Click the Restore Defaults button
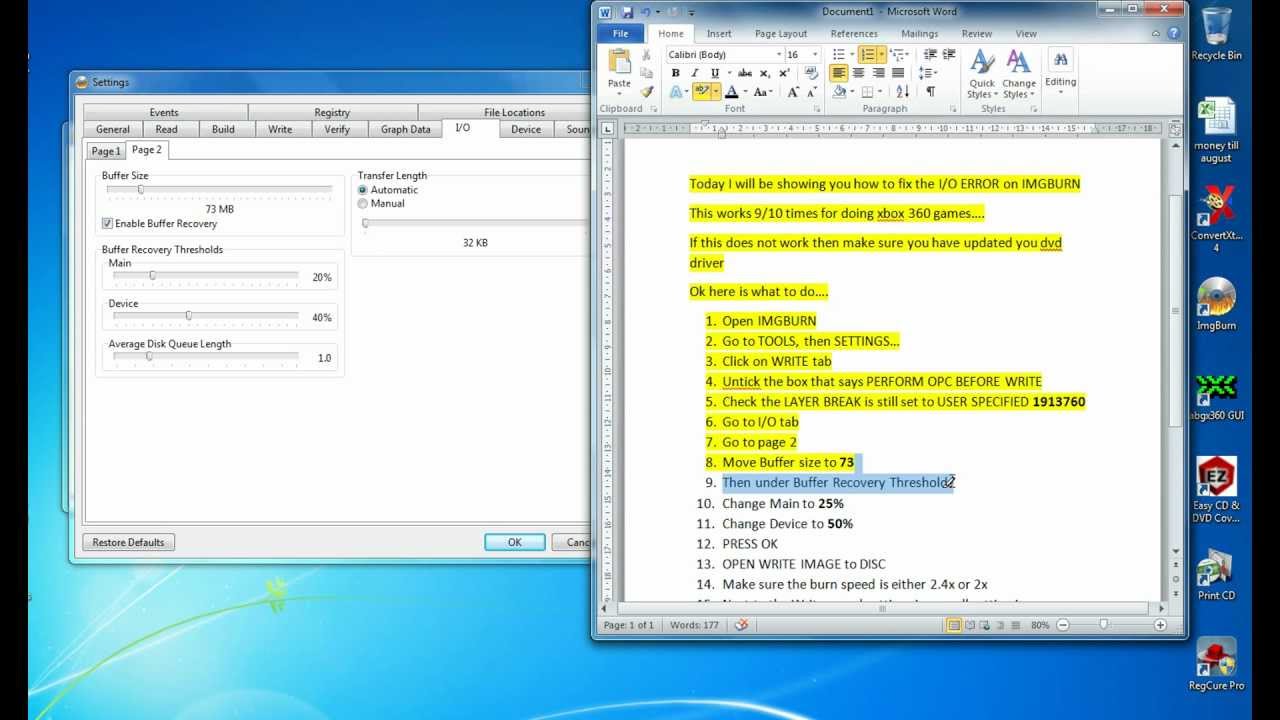 [128, 542]
